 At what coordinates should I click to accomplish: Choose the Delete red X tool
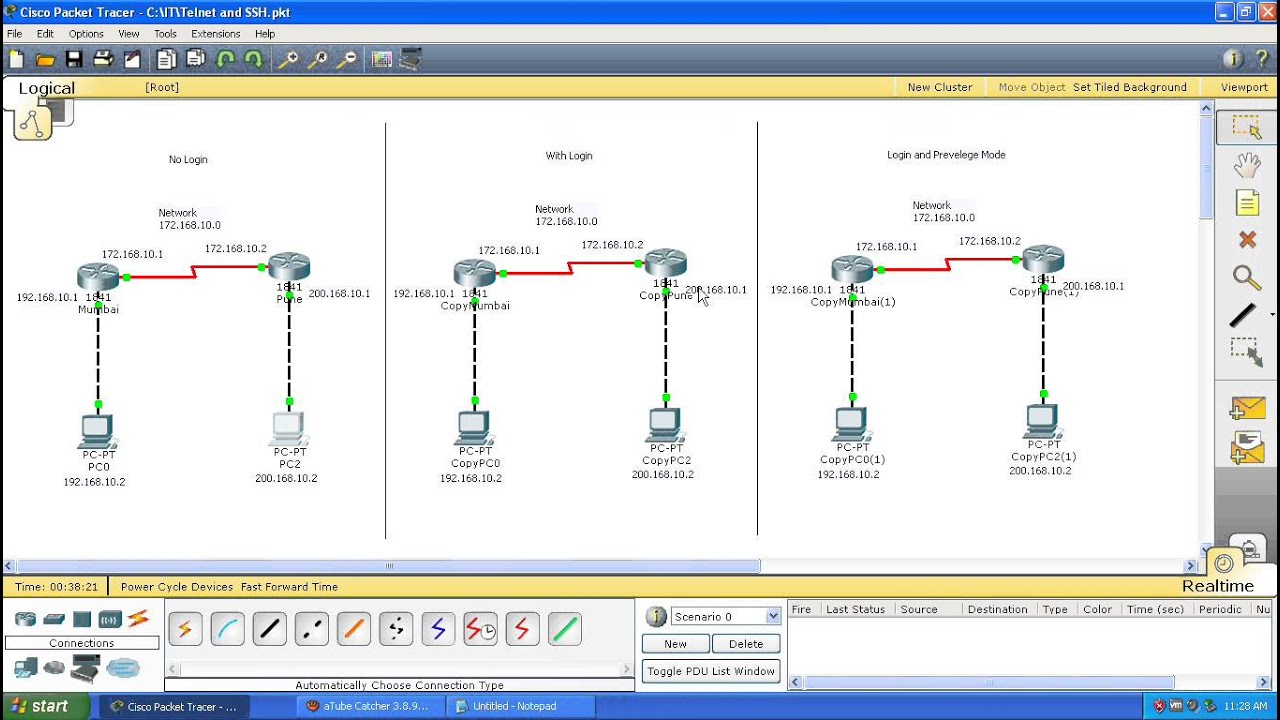pyautogui.click(x=1247, y=240)
